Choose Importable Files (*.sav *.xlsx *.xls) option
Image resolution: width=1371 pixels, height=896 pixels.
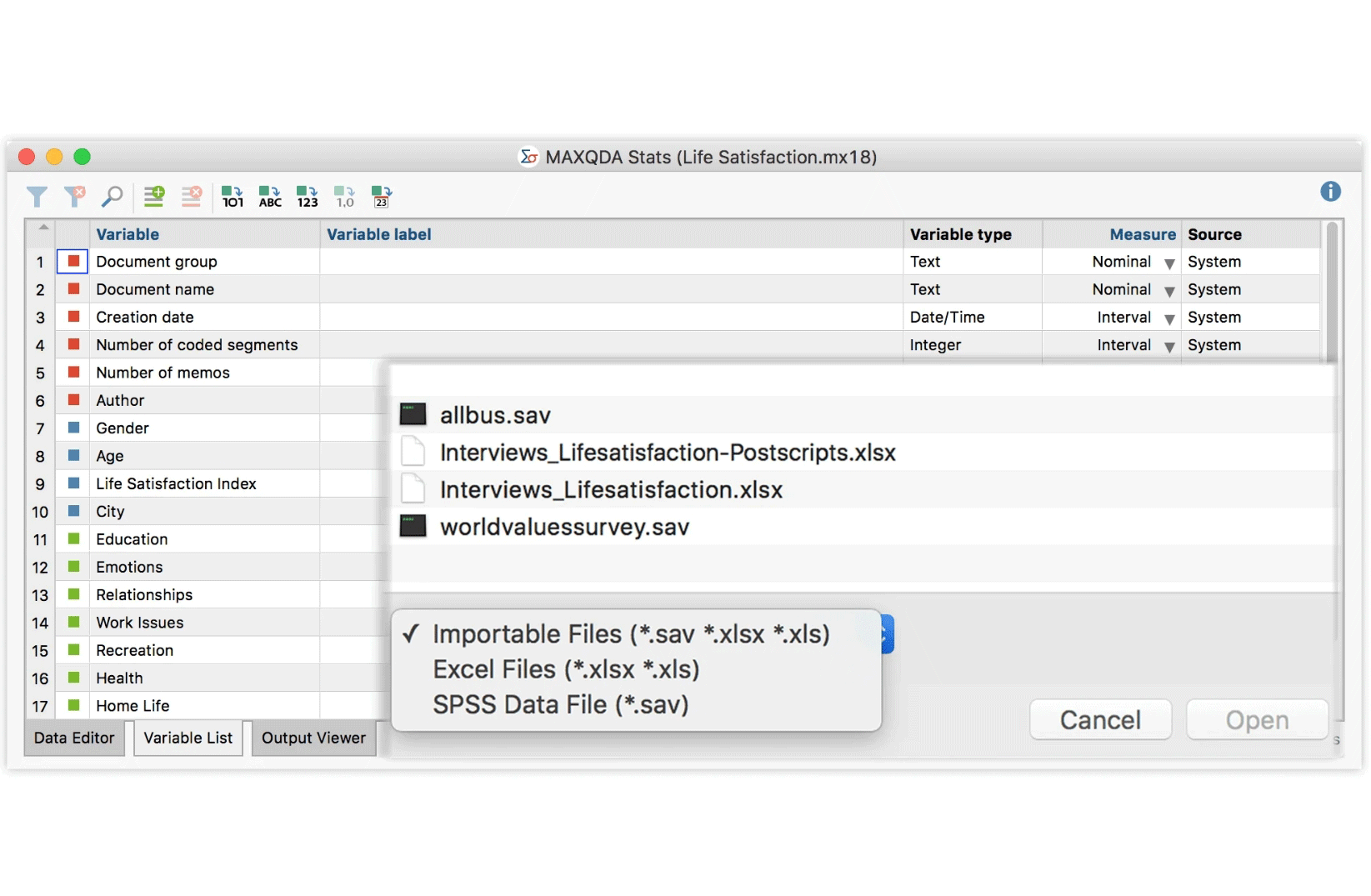tap(631, 633)
